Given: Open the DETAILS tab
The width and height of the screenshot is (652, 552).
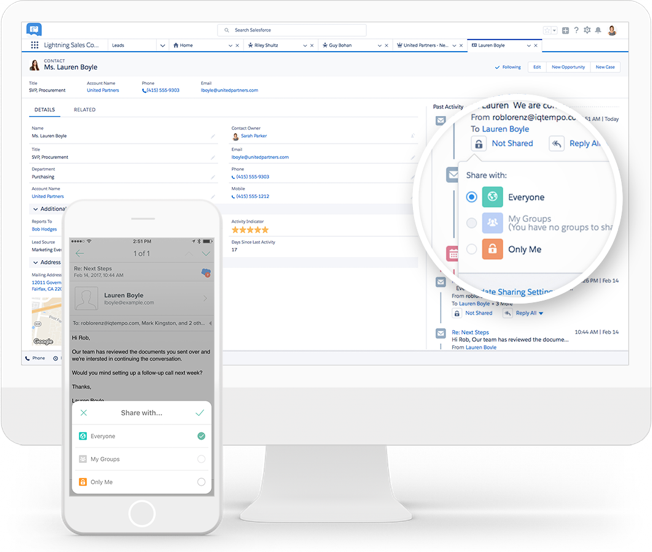Looking at the screenshot, I should [x=44, y=110].
